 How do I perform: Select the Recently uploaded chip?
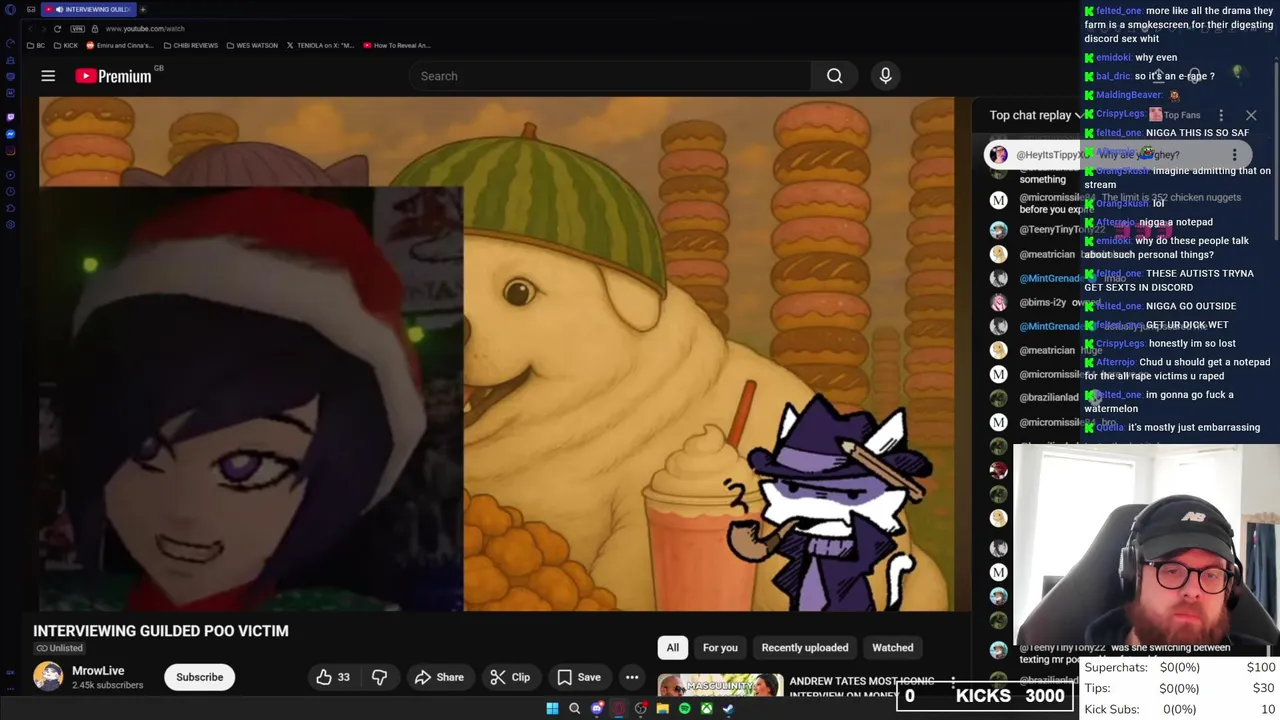[x=805, y=648]
